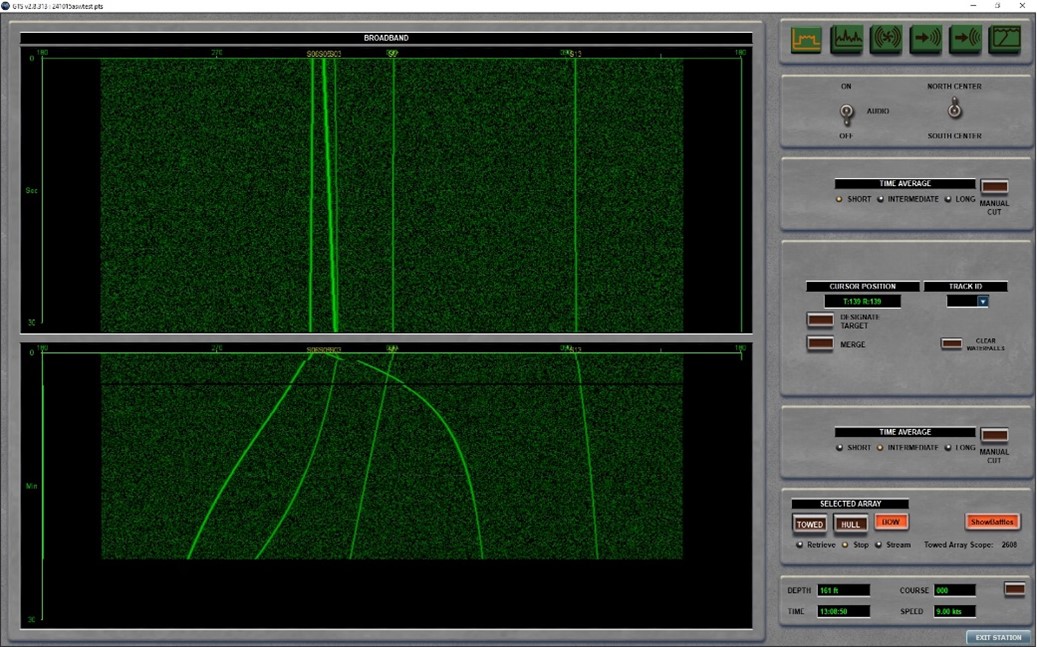Click the SPEED readout field
The height and width of the screenshot is (647, 1037).
coord(954,612)
